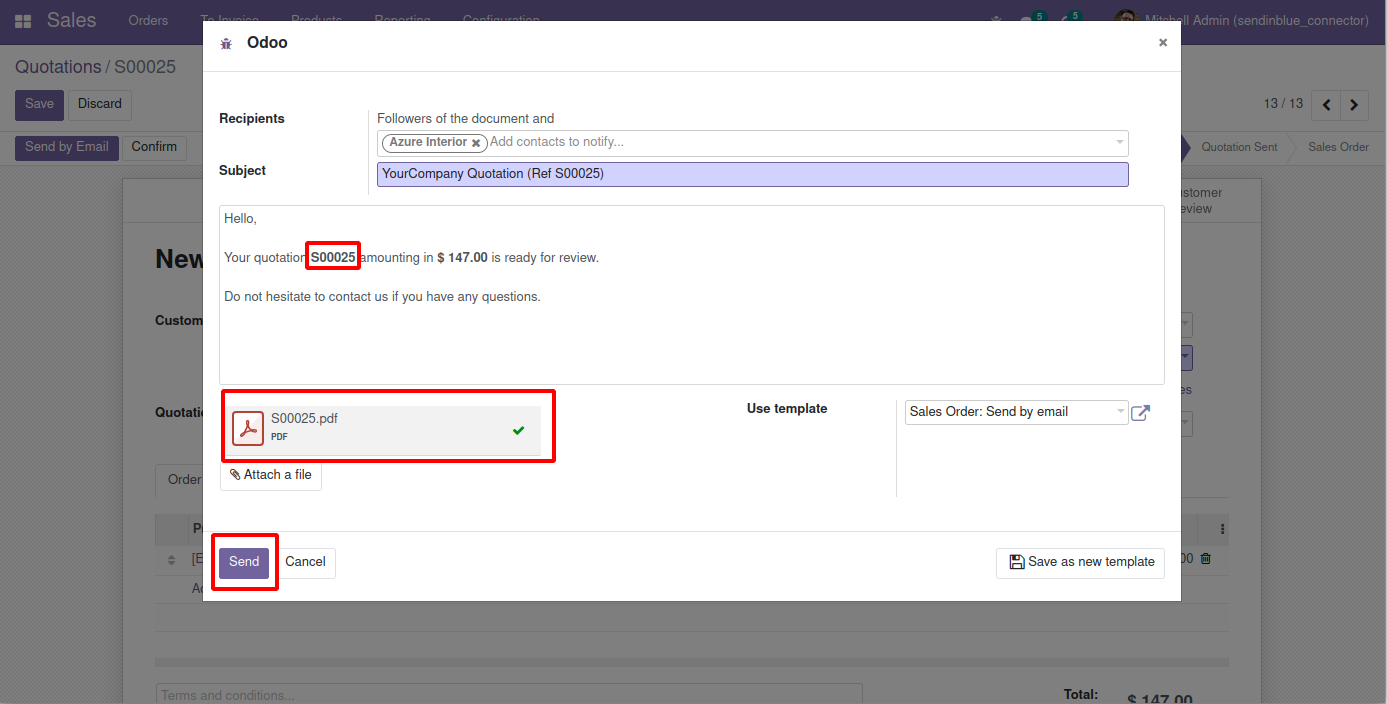The image size is (1387, 704).
Task: Click the 13 / 13 pager counter
Action: pyautogui.click(x=1284, y=104)
